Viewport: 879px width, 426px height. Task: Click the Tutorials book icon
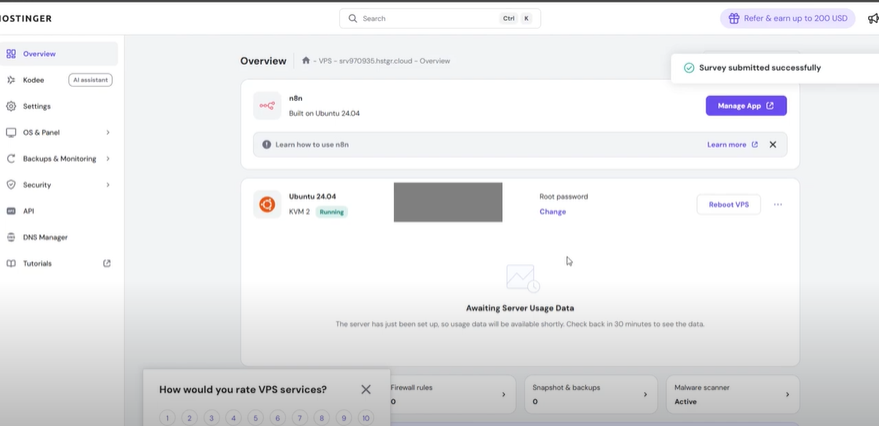click(11, 263)
